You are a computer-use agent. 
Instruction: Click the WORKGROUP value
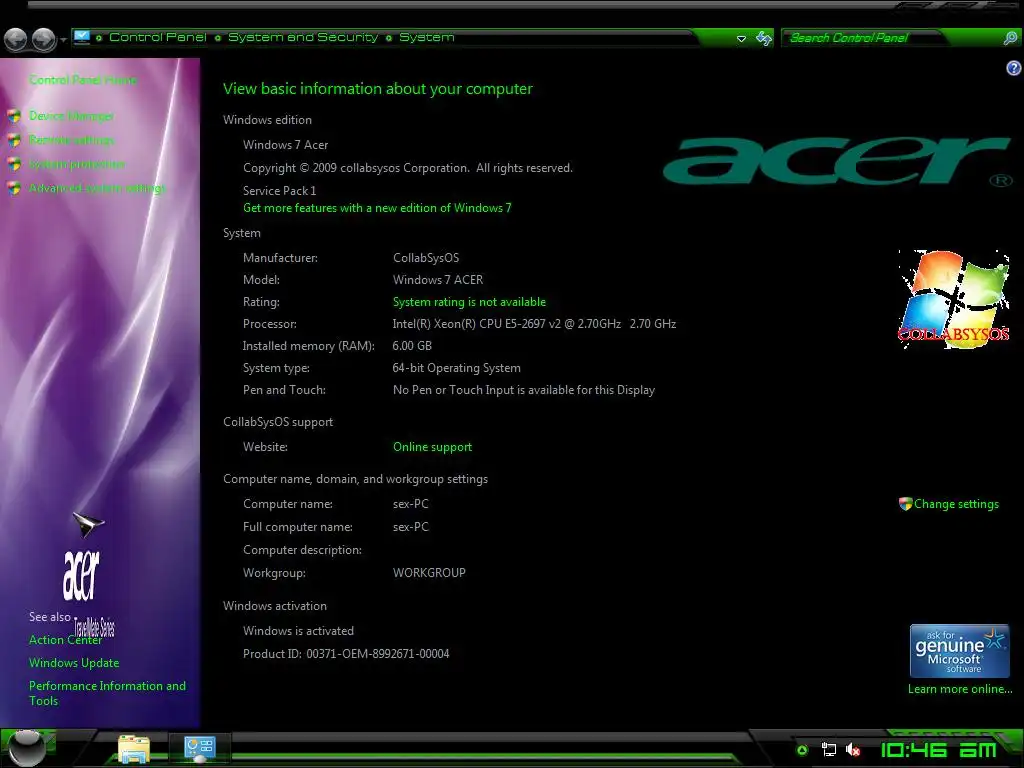(429, 573)
